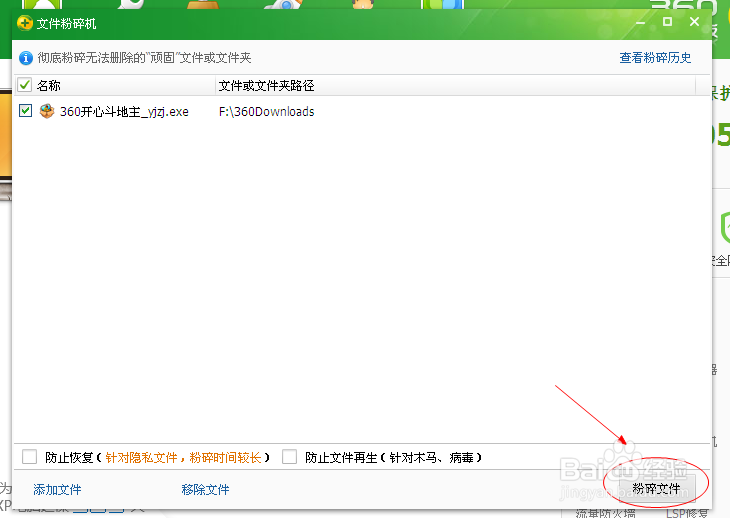
Task: Click the green shield icon in the background 360 window
Action: coord(724,228)
